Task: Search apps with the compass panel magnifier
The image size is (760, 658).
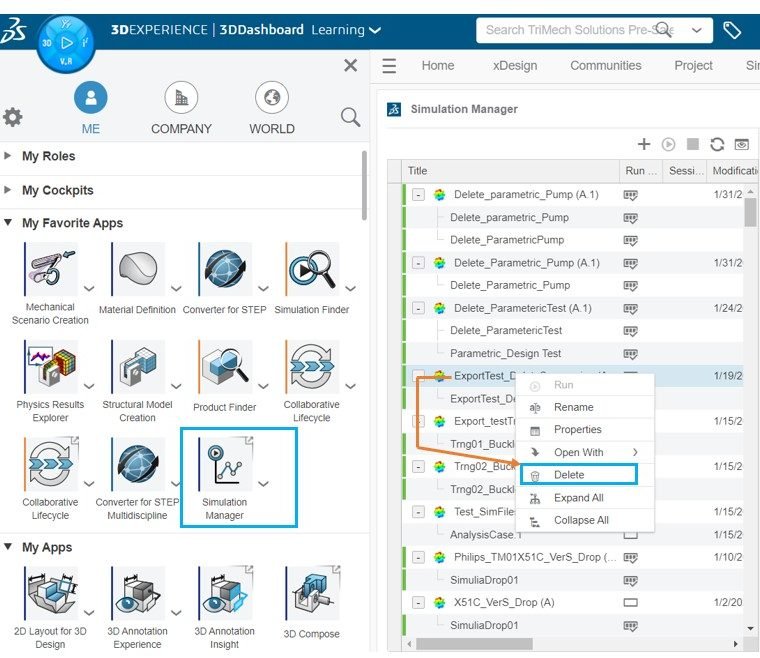Action: point(350,117)
